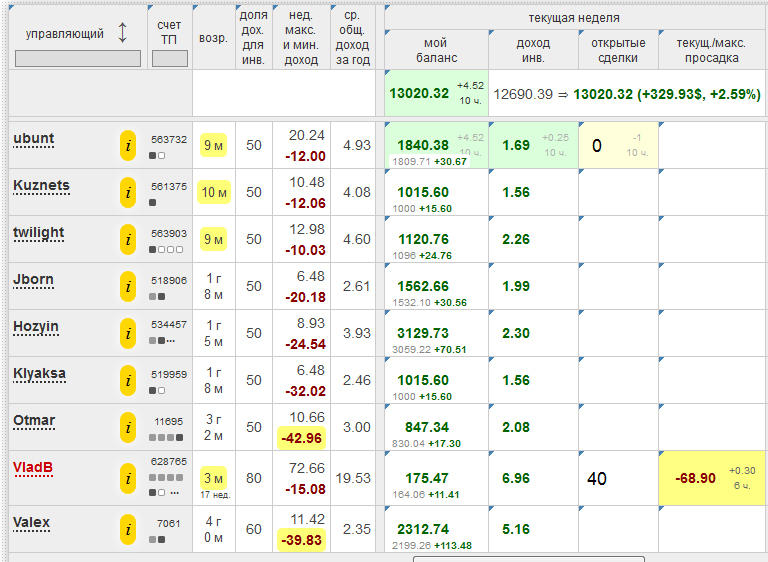Click VladB investor share 80
The image size is (768, 562).
254,478
